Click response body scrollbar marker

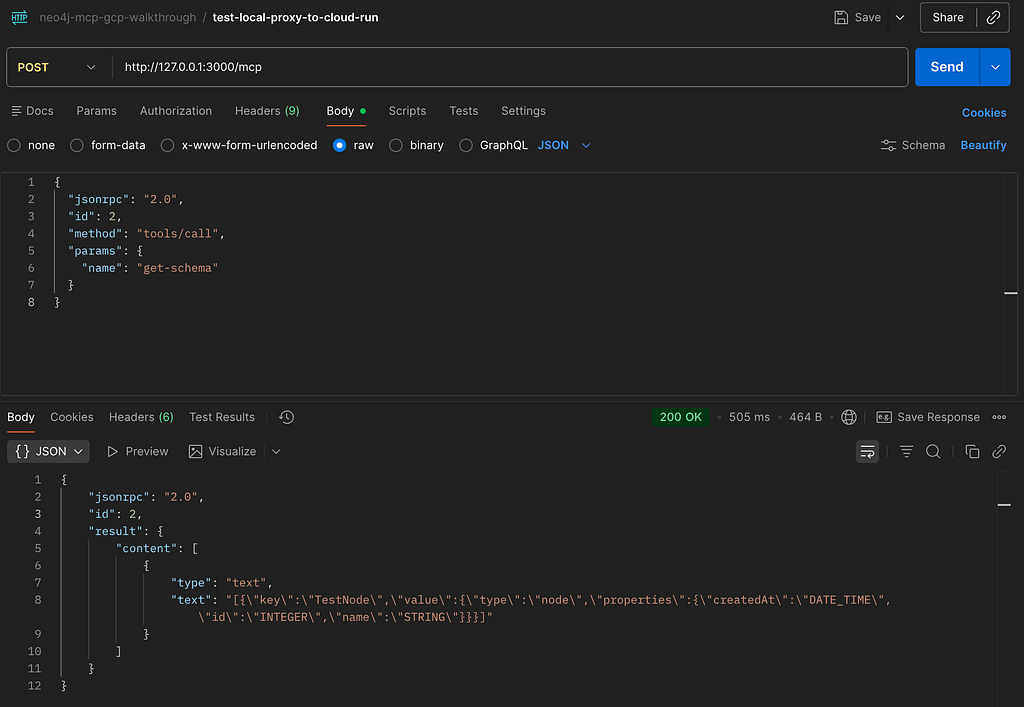[x=1004, y=505]
